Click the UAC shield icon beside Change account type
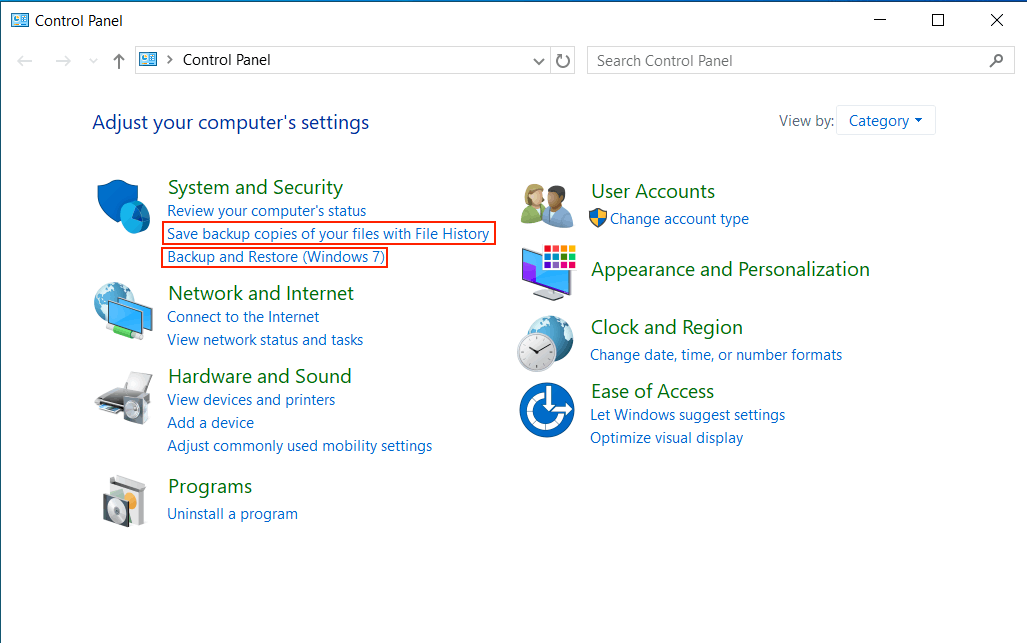Image resolution: width=1027 pixels, height=643 pixels. tap(598, 218)
